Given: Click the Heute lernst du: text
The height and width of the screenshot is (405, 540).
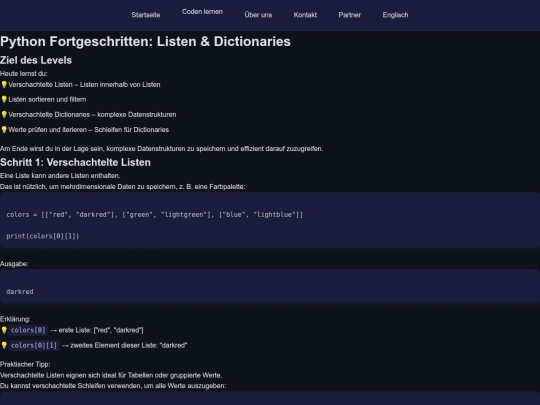Looking at the screenshot, I should [x=24, y=74].
